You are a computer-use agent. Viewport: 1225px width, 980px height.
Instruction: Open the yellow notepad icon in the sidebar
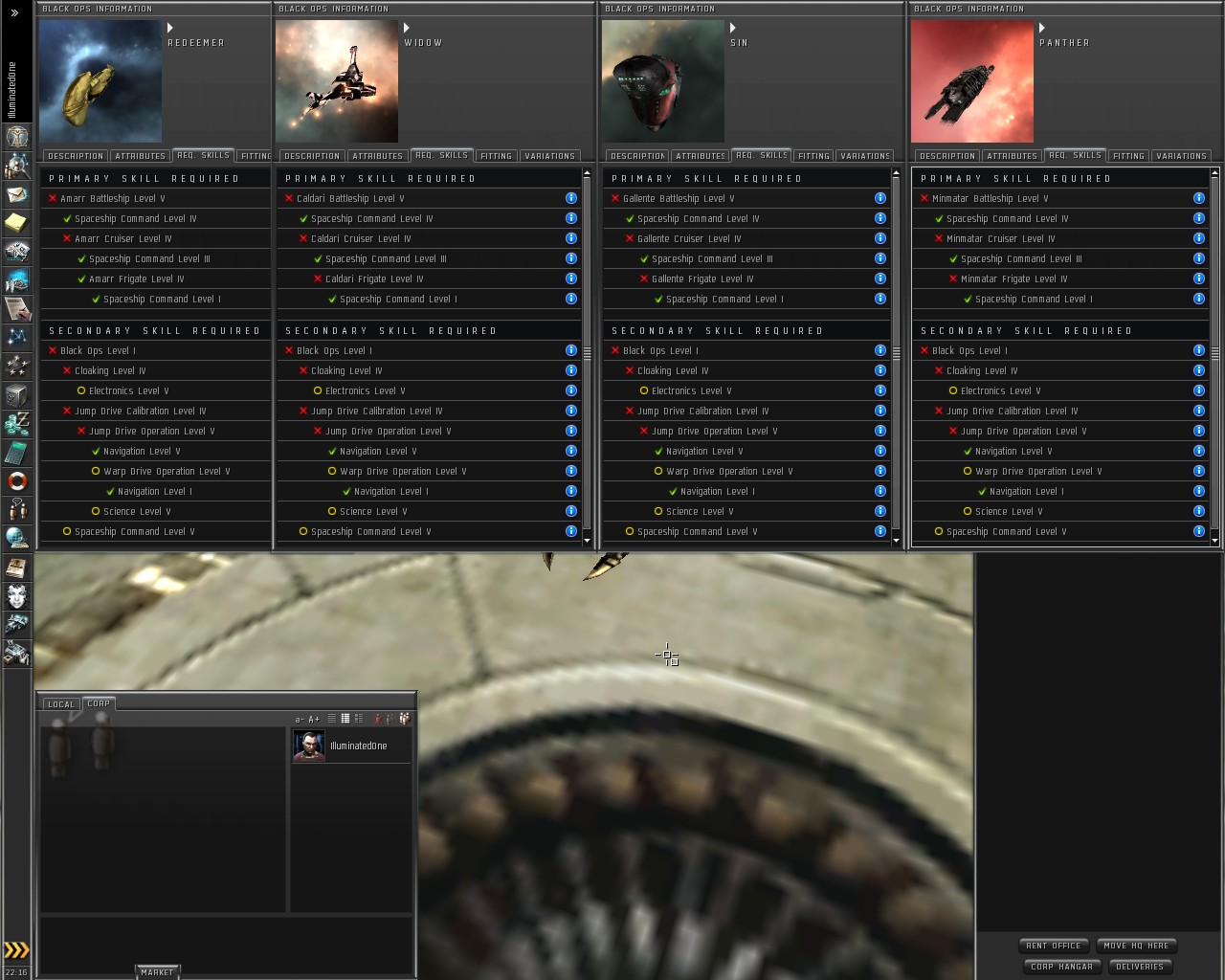tap(17, 222)
